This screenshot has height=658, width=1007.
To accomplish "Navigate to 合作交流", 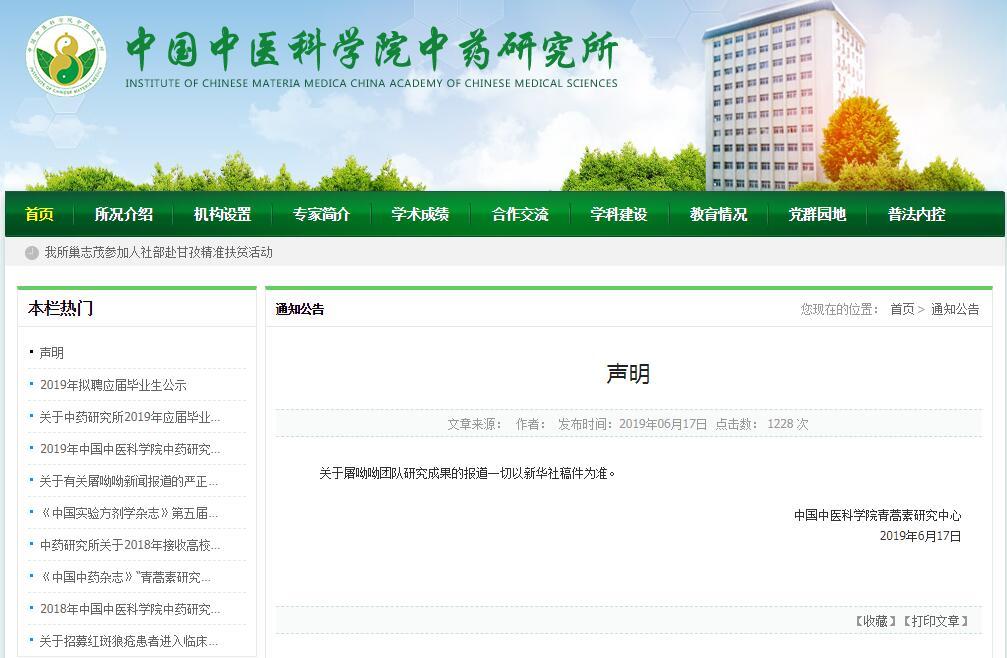I will tap(520, 214).
